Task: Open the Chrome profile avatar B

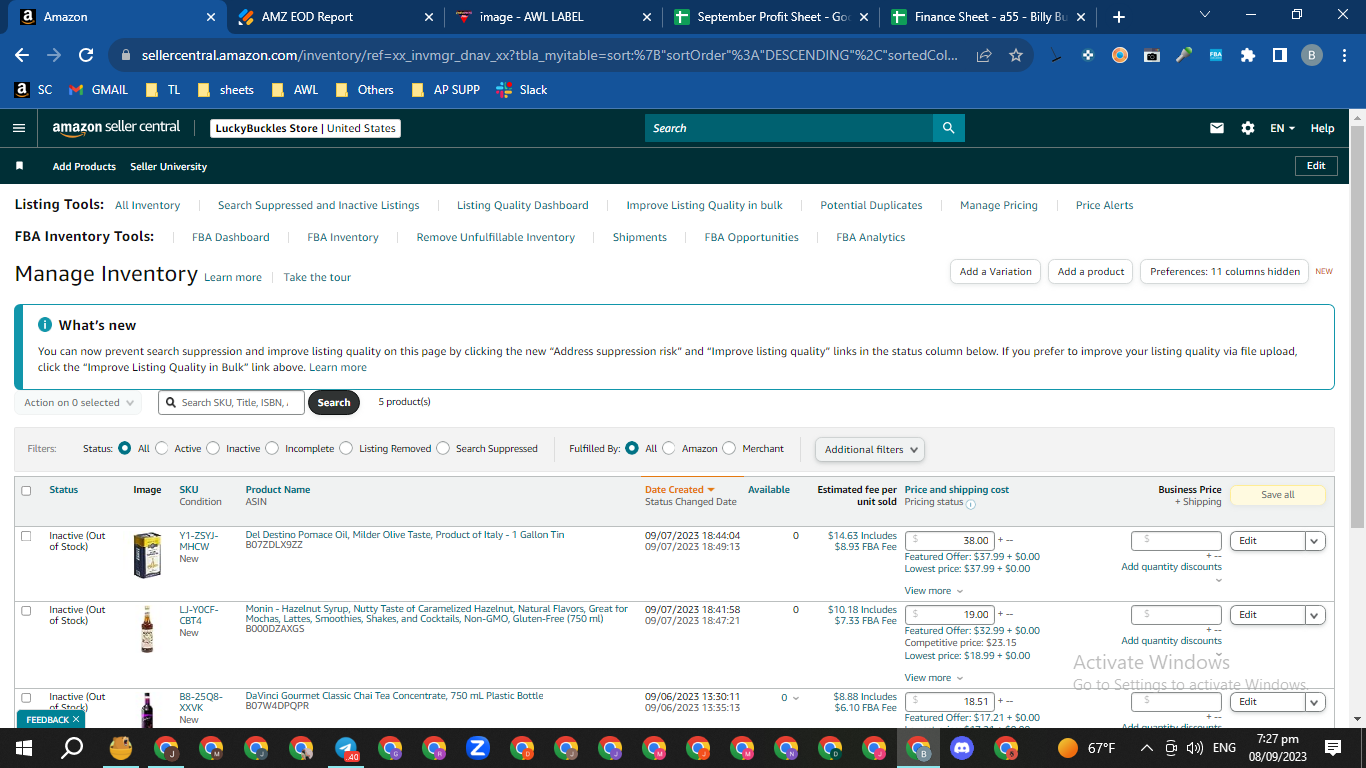Action: 1312,56
